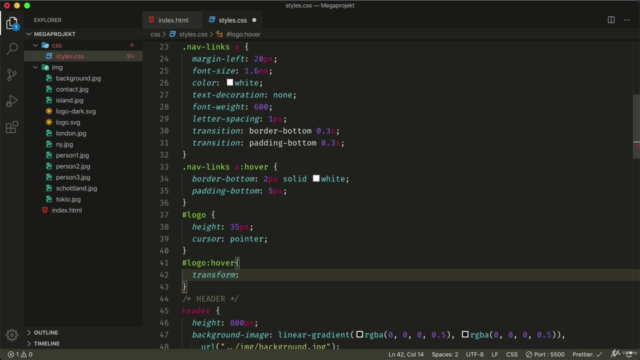Click the first rgba color swatch on line 47
Image resolution: width=640 pixels, height=360 pixels.
pyautogui.click(x=360, y=335)
